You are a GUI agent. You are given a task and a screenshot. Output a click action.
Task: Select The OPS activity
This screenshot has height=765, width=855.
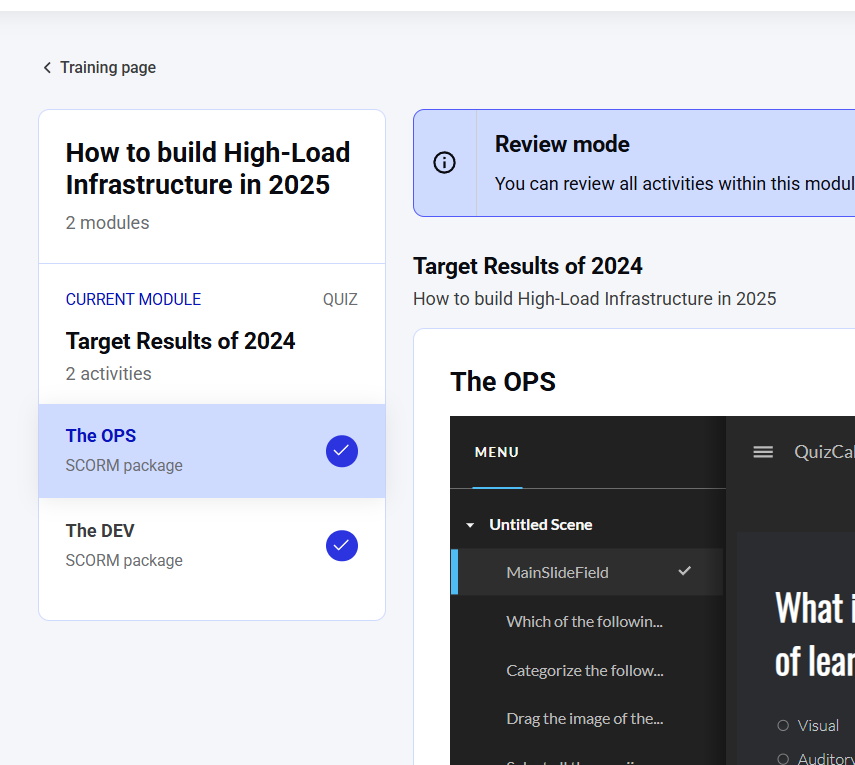coord(212,451)
